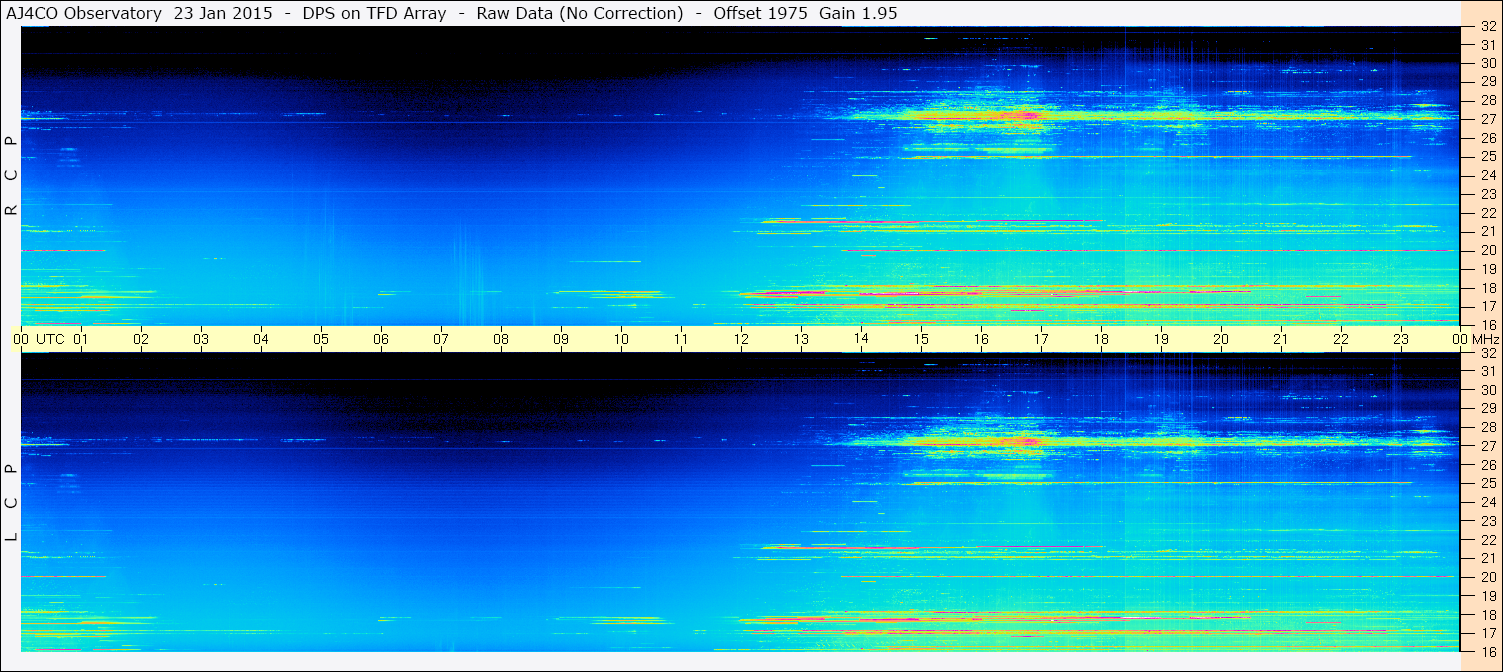Viewport: 1503px width, 672px height.
Task: Select the 01 hour time marker
Action: tap(81, 339)
